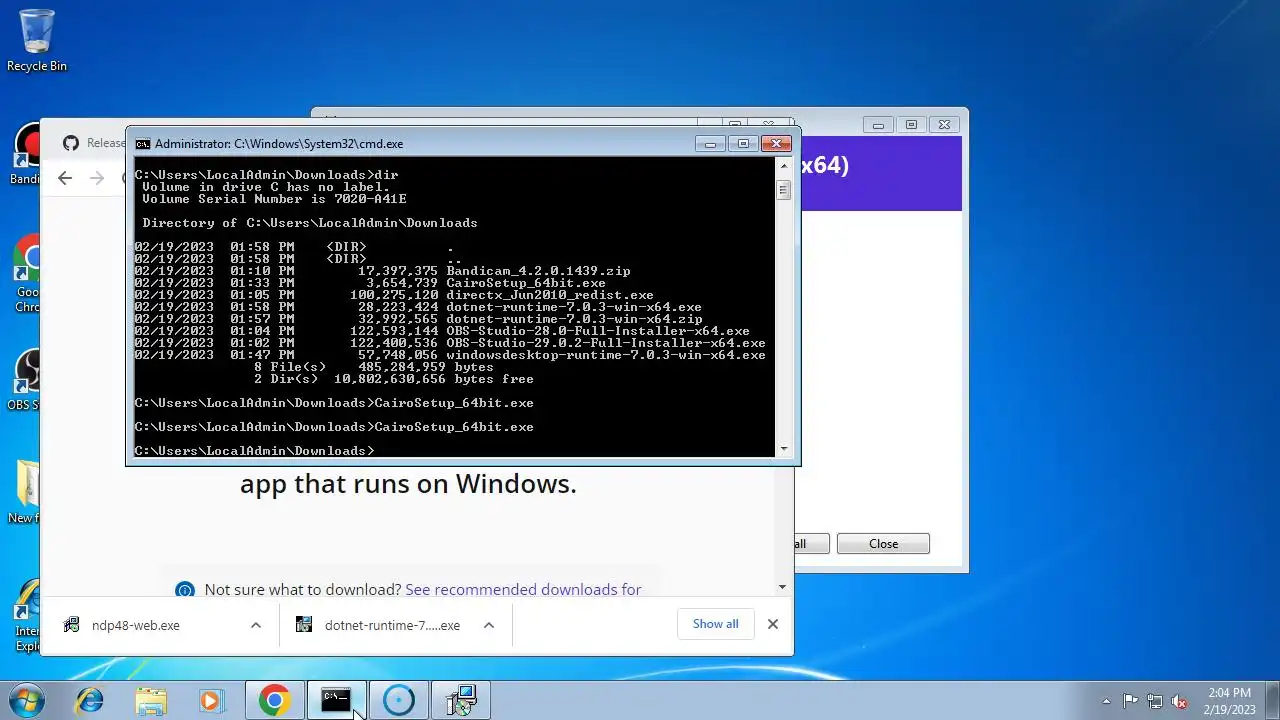Viewport: 1280px width, 720px height.
Task: Click cmd window system menu icon
Action: 143,144
